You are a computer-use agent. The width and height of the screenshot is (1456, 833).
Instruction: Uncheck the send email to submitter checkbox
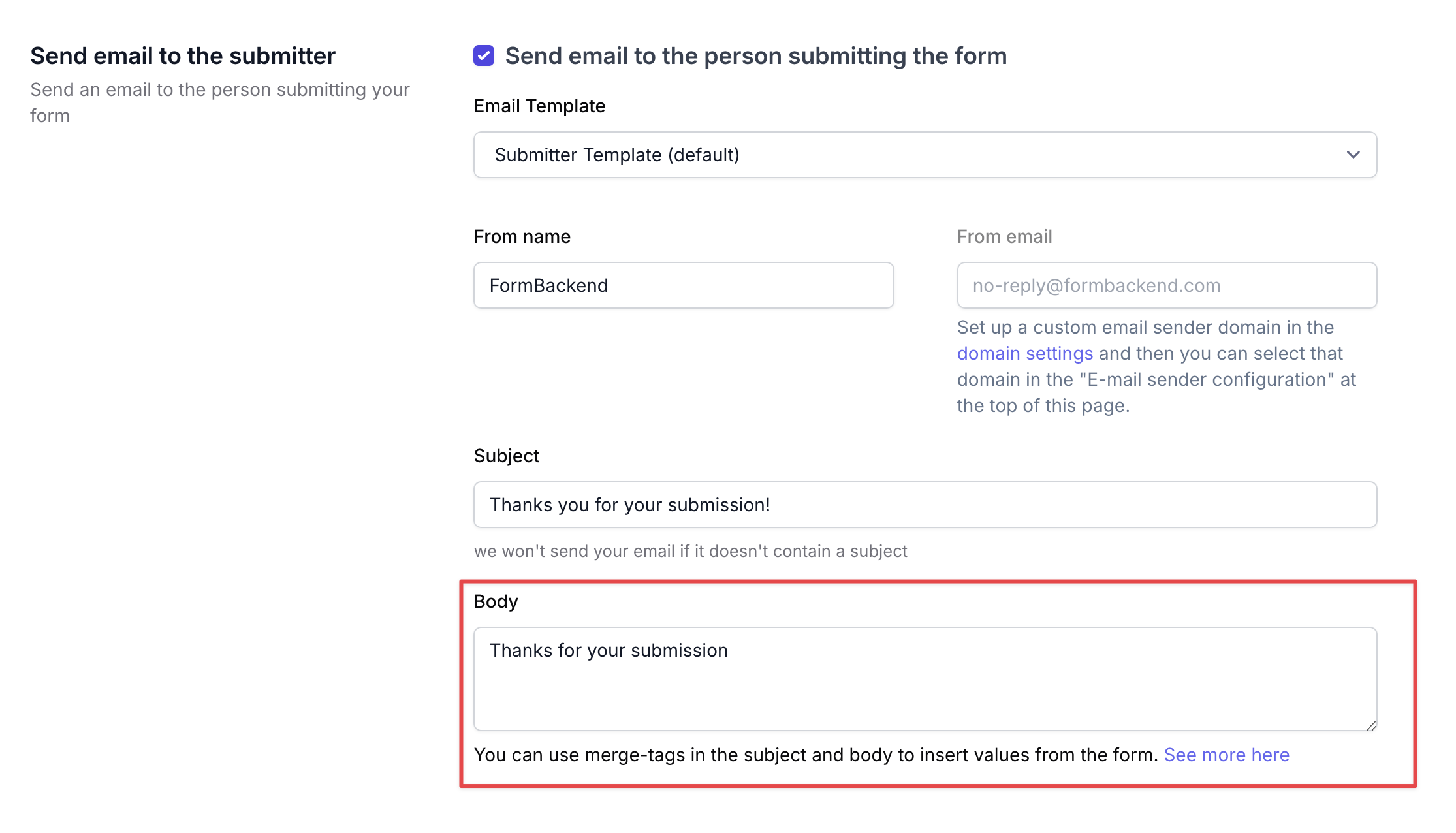tap(484, 56)
